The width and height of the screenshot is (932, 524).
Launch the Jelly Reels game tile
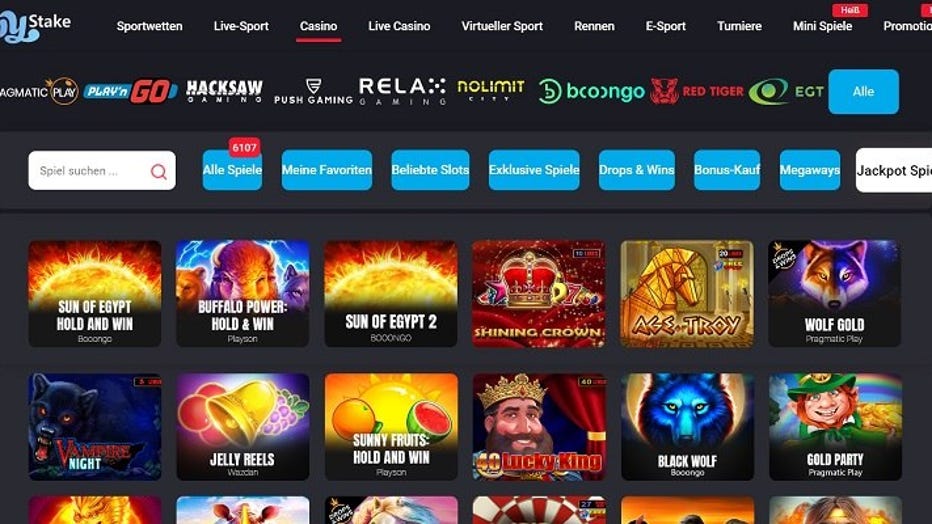pyautogui.click(x=243, y=427)
